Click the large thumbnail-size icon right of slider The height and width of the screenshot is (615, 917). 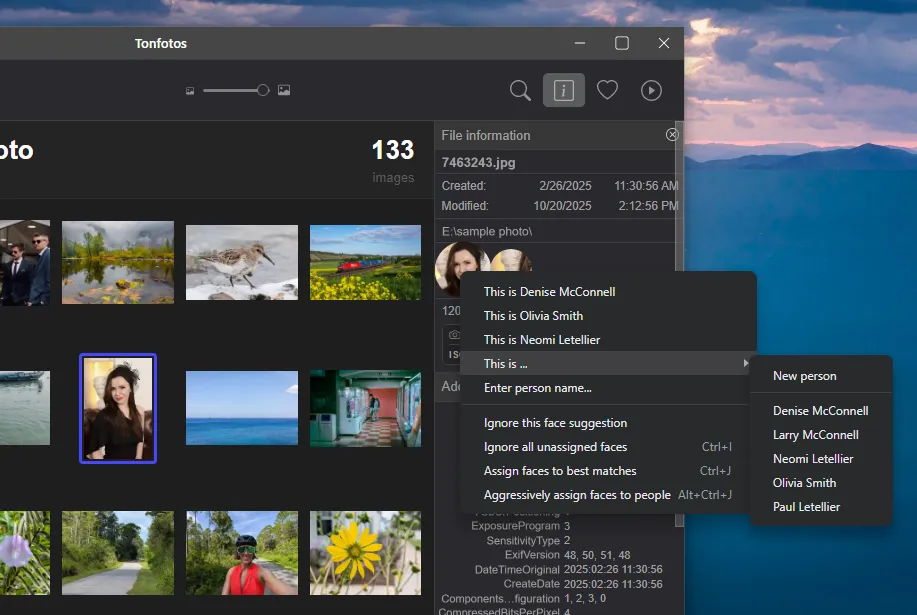coord(284,90)
